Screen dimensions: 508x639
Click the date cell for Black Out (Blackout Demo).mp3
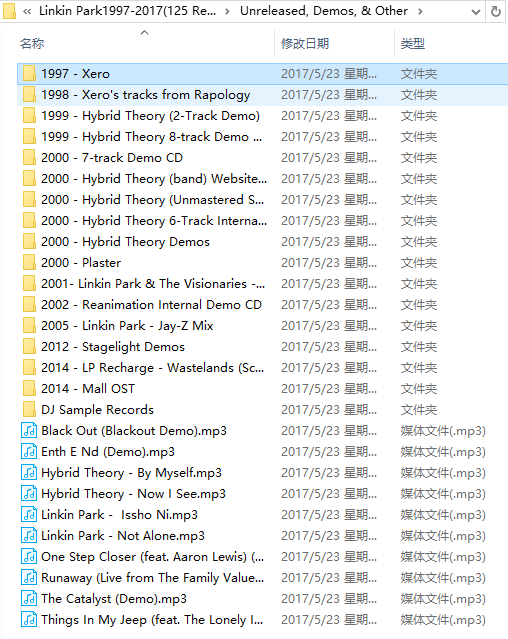coord(329,430)
